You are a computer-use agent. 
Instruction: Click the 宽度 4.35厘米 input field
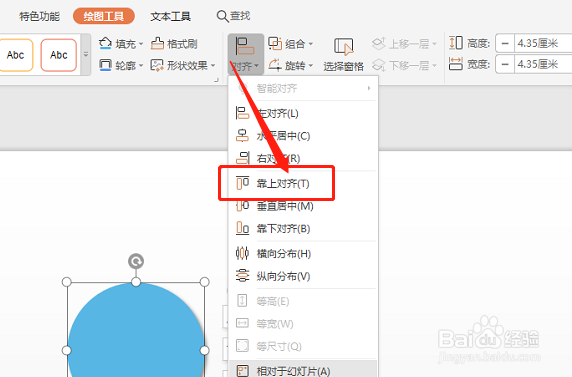tap(543, 65)
